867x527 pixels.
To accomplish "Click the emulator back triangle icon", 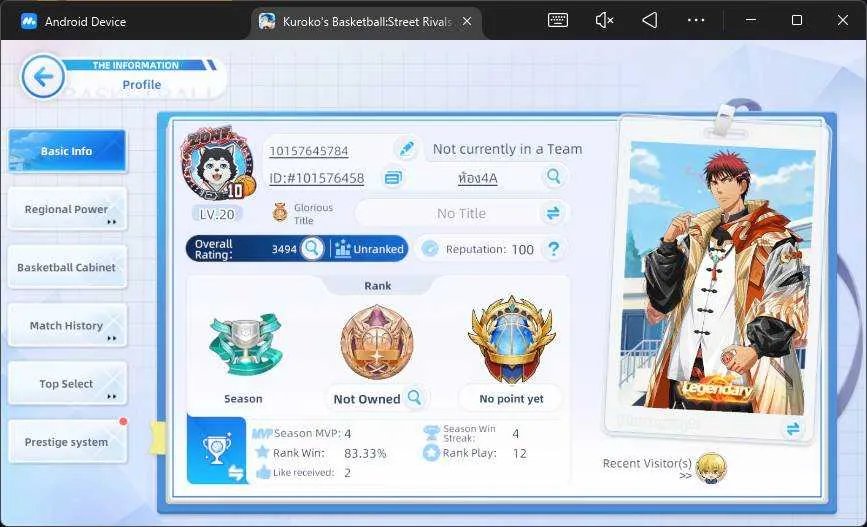I will (650, 20).
